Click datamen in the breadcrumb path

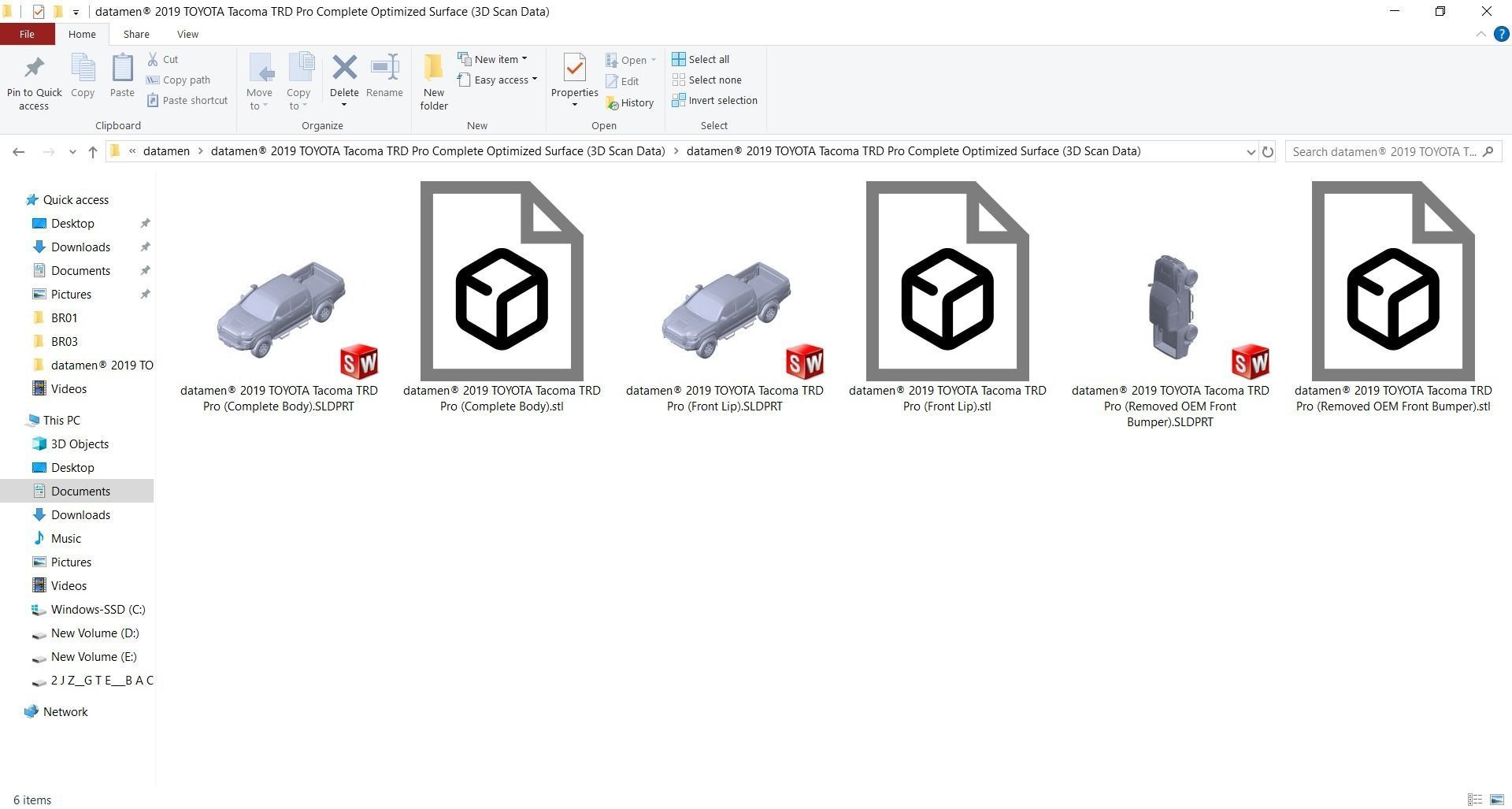point(166,151)
